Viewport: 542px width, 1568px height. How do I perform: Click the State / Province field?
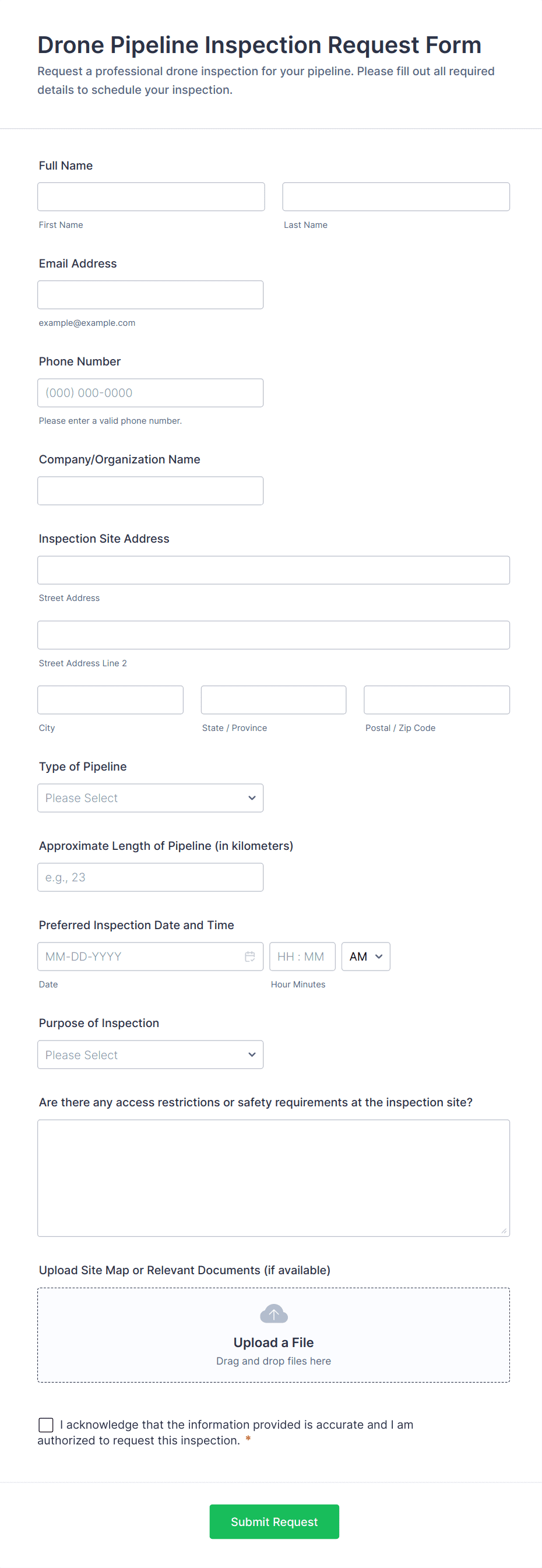click(273, 700)
